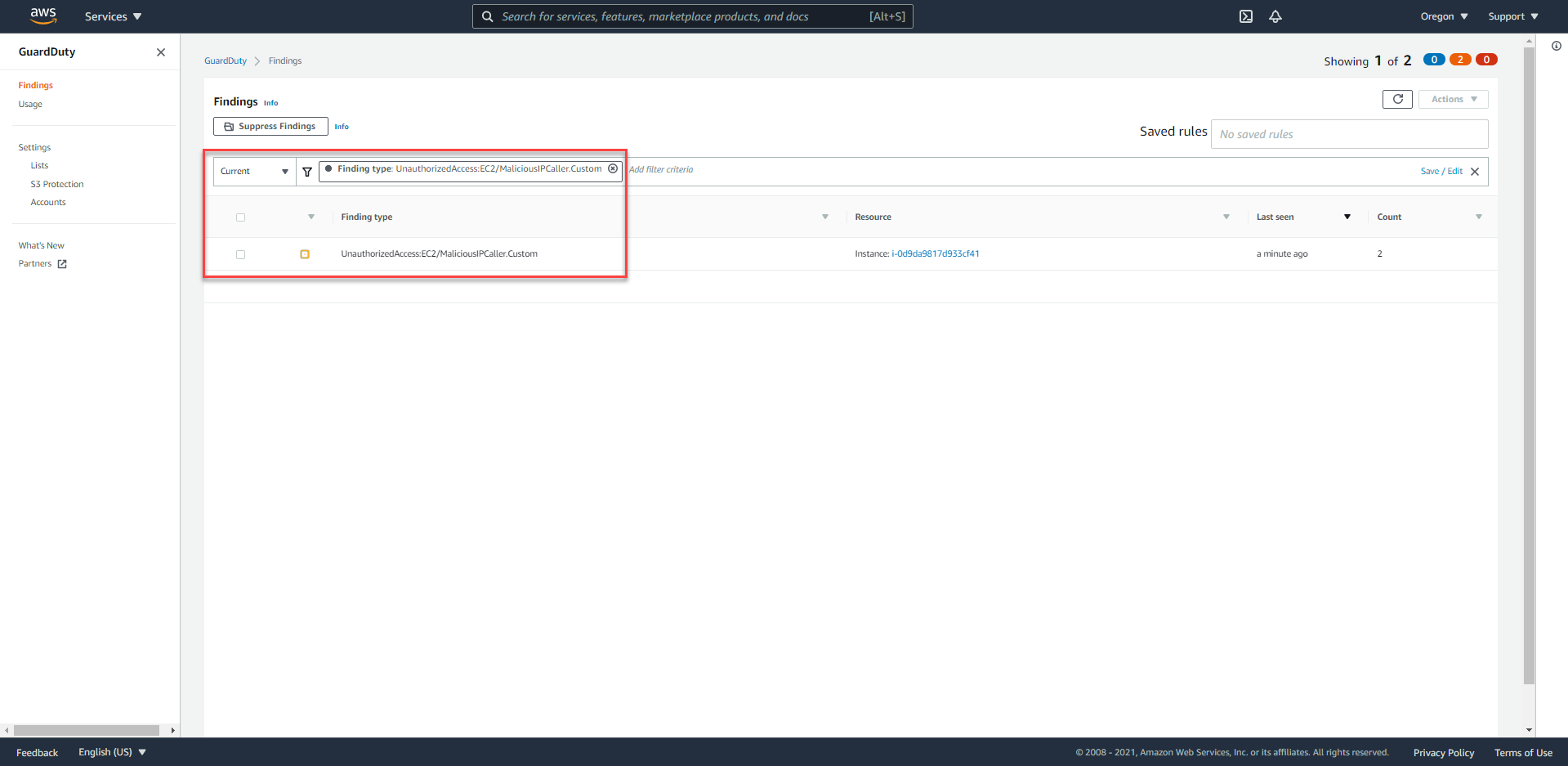1568x766 pixels.
Task: Open S3 Protection settings
Action: (57, 184)
